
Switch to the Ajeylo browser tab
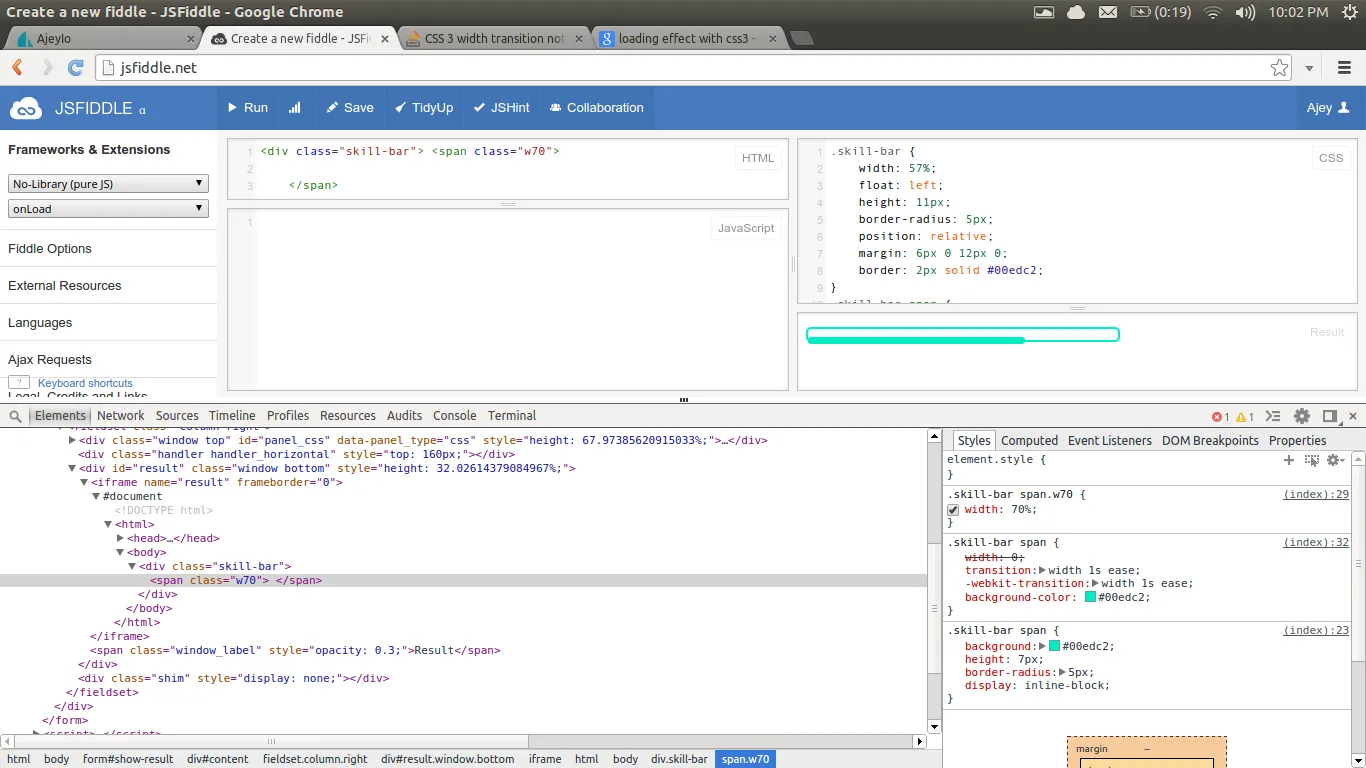[103, 39]
